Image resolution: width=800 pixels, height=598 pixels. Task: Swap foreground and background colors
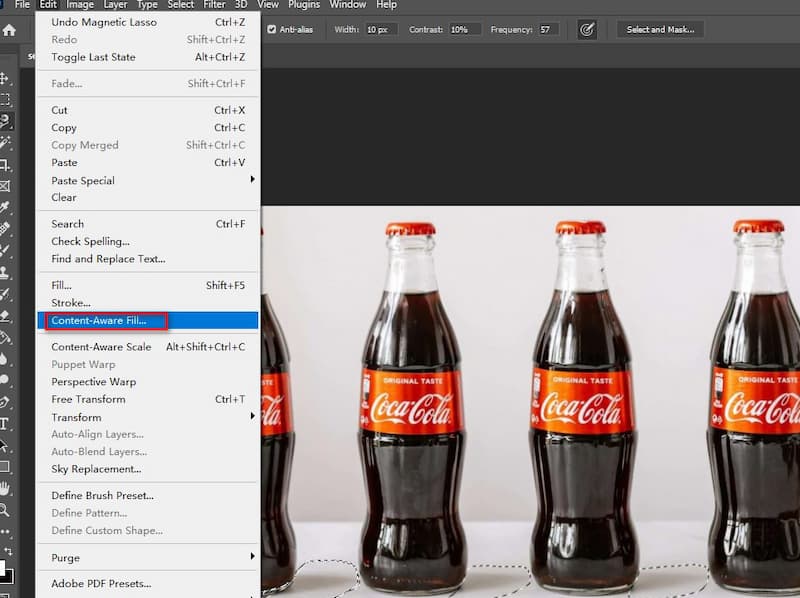(x=9, y=551)
